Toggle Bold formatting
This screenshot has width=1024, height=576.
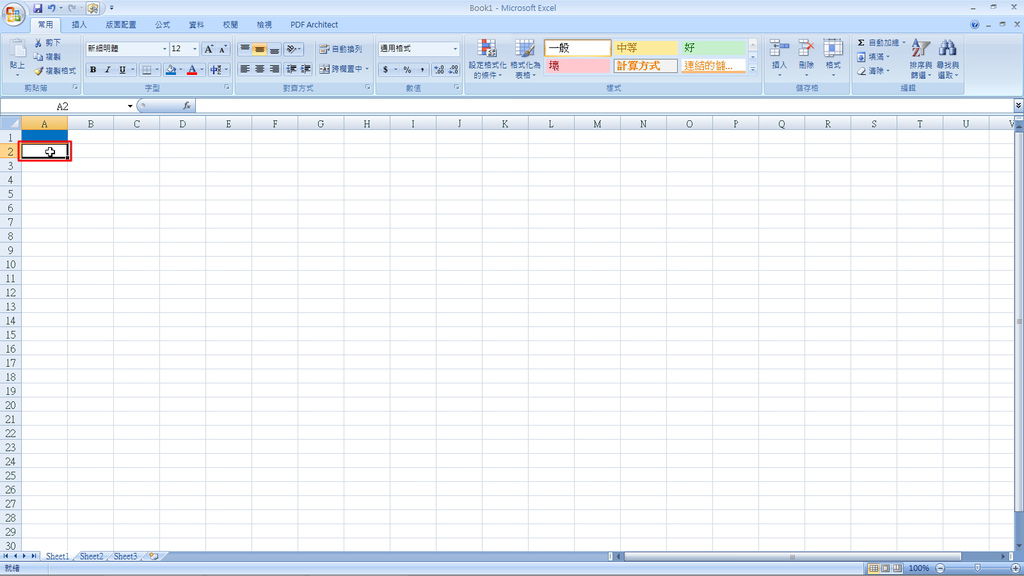point(93,69)
